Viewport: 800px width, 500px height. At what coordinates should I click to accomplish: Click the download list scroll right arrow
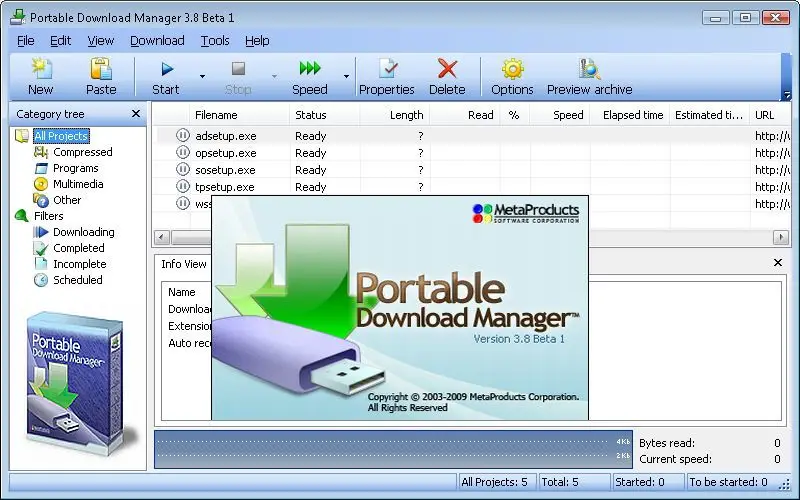pos(781,237)
